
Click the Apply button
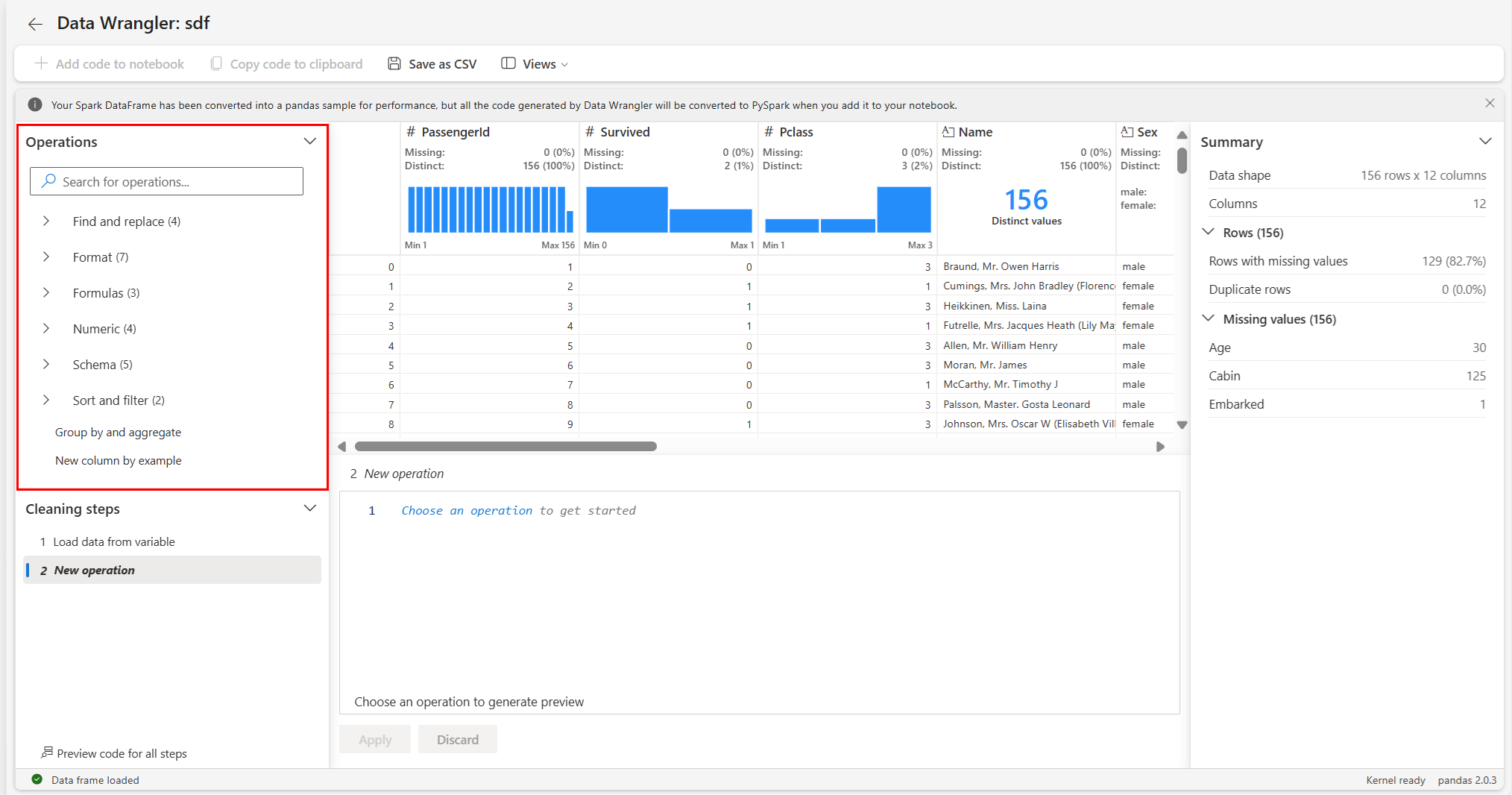(x=375, y=739)
